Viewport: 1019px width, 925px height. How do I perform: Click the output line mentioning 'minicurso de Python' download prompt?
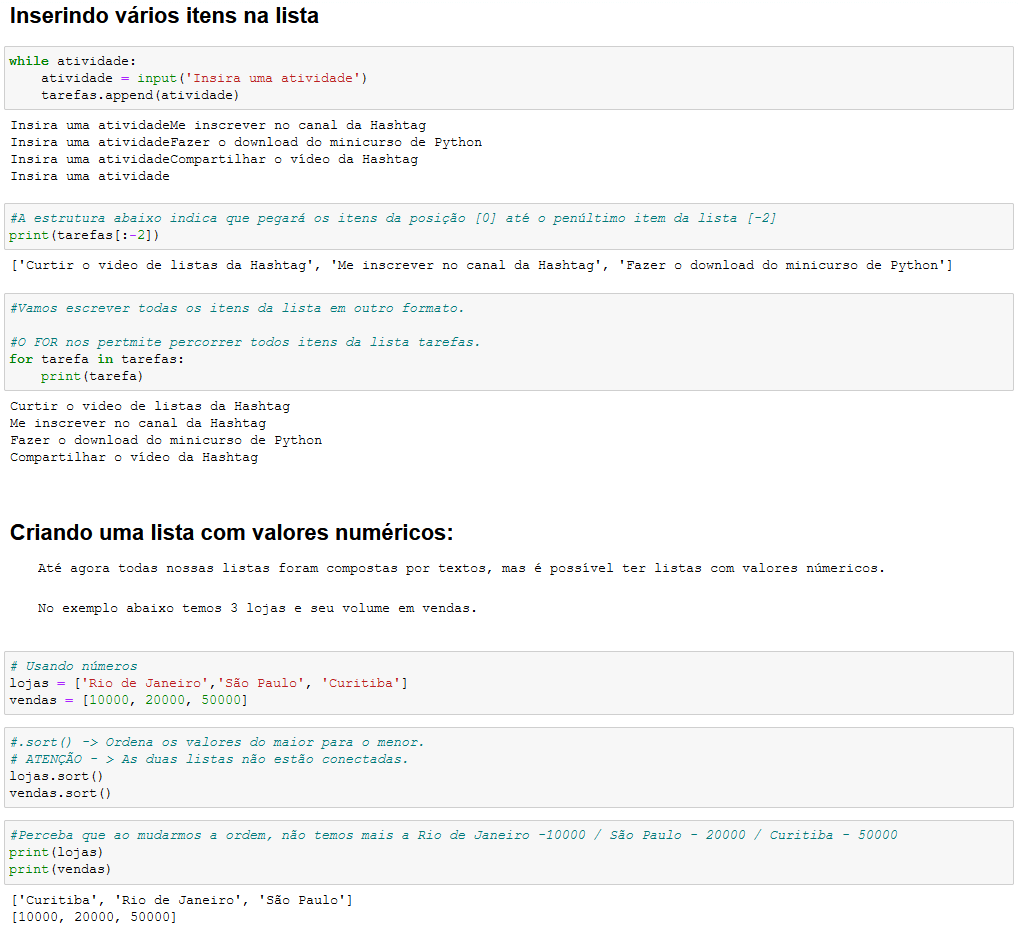(x=246, y=142)
